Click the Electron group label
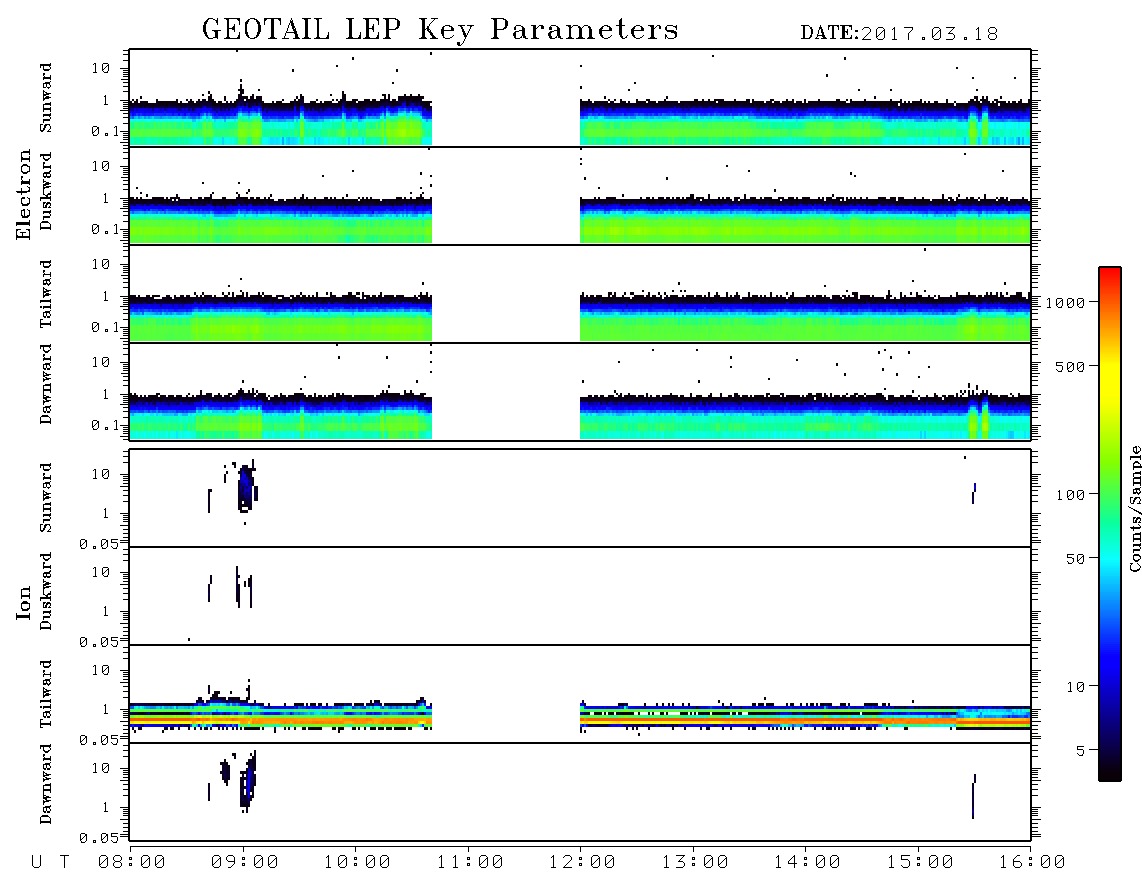 coord(24,195)
